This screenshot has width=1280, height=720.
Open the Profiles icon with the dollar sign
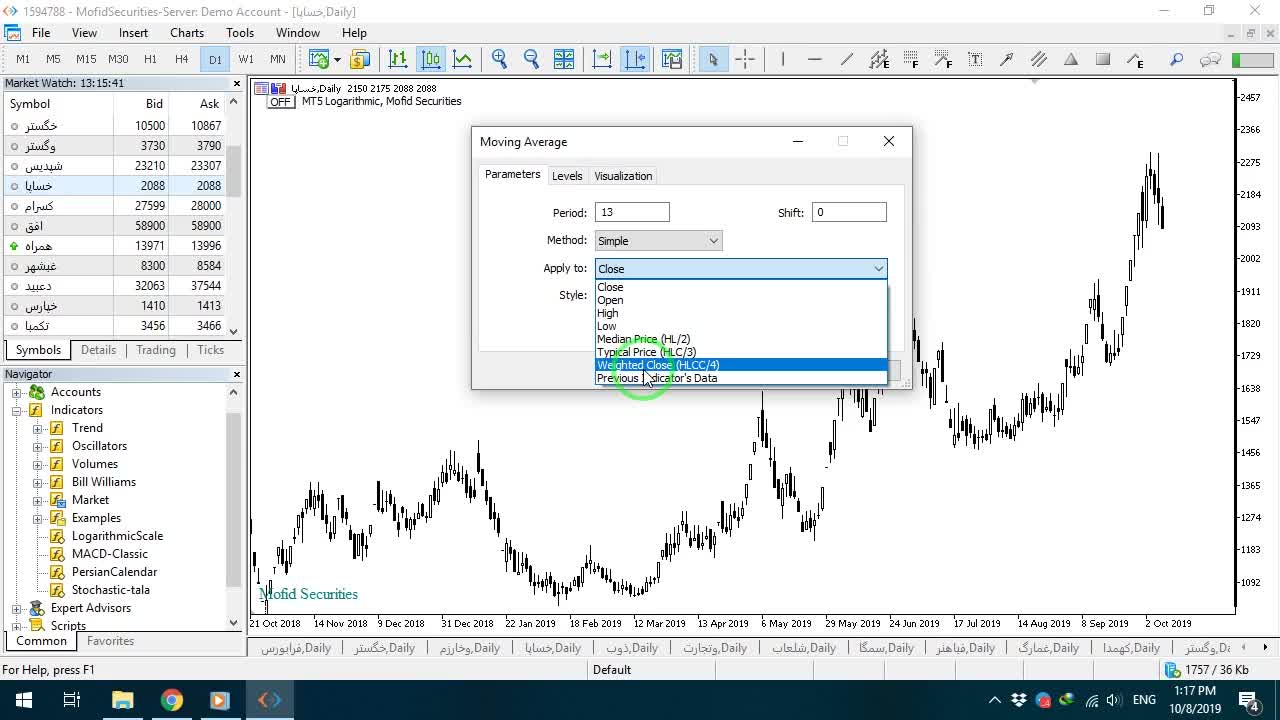click(360, 59)
